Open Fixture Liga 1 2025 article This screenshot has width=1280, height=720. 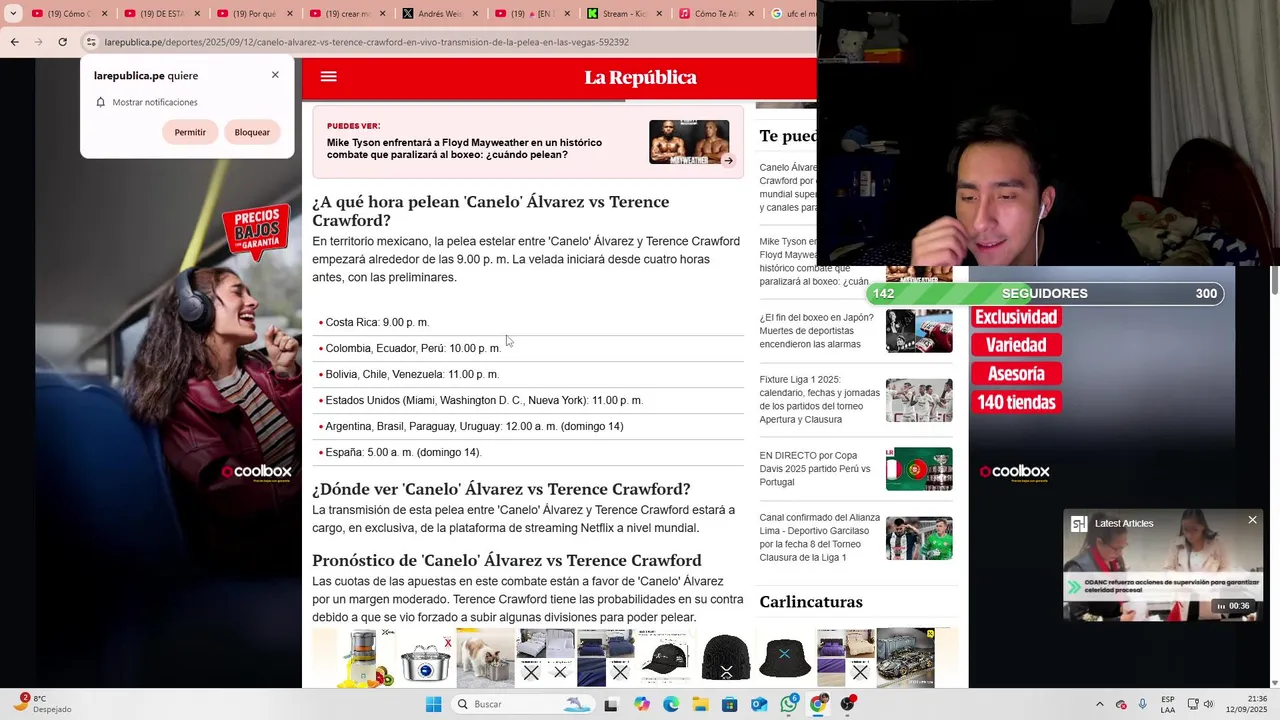[x=819, y=400]
